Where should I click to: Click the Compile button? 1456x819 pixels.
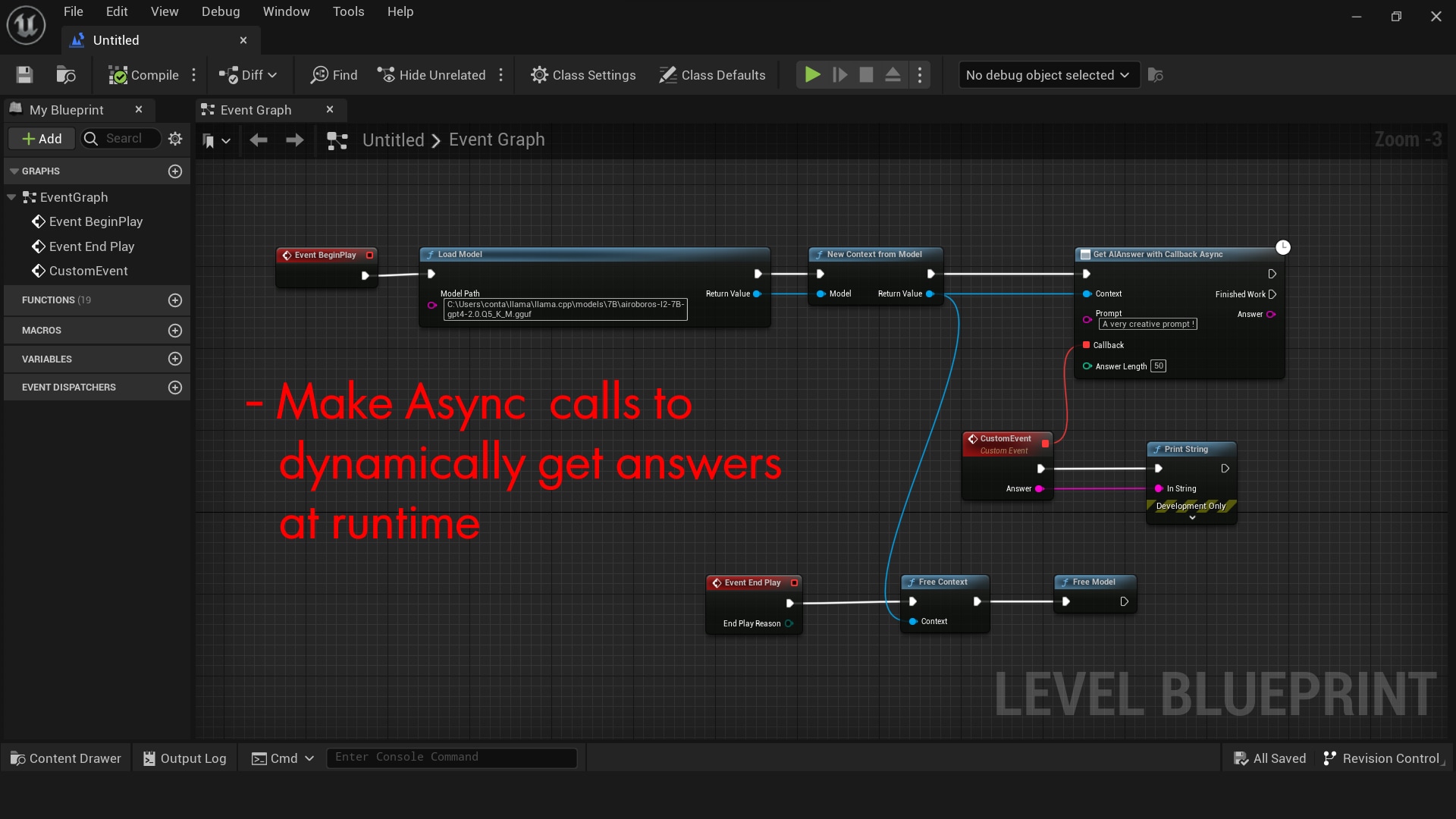[x=144, y=75]
